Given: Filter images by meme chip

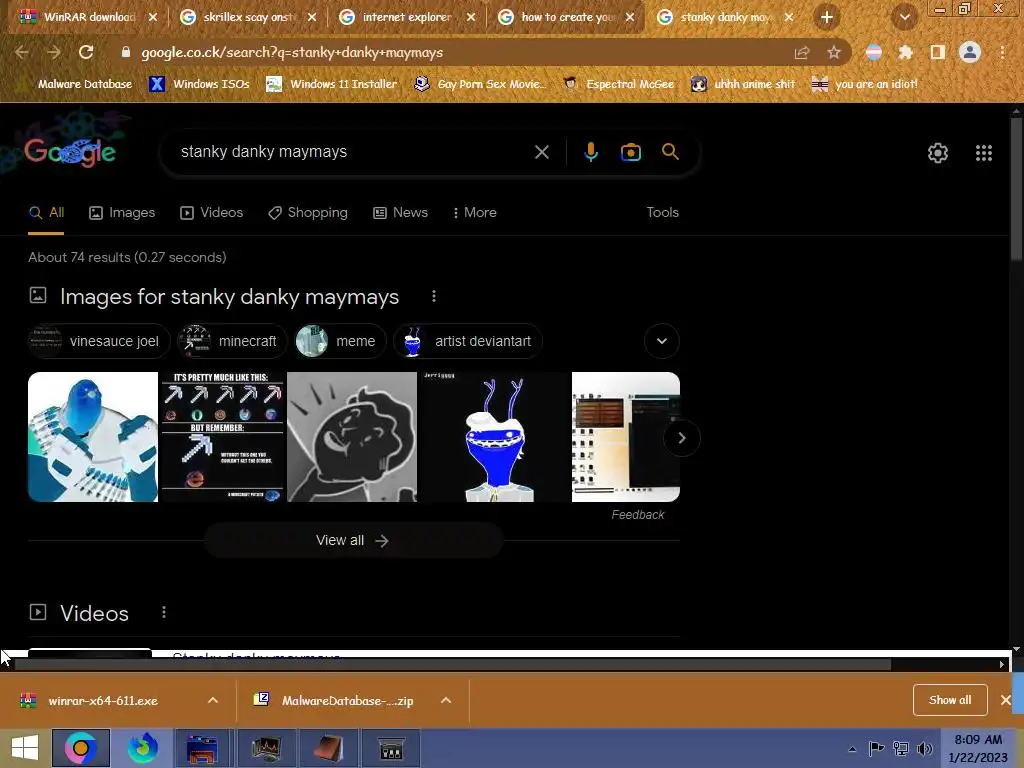Looking at the screenshot, I should pyautogui.click(x=340, y=341).
